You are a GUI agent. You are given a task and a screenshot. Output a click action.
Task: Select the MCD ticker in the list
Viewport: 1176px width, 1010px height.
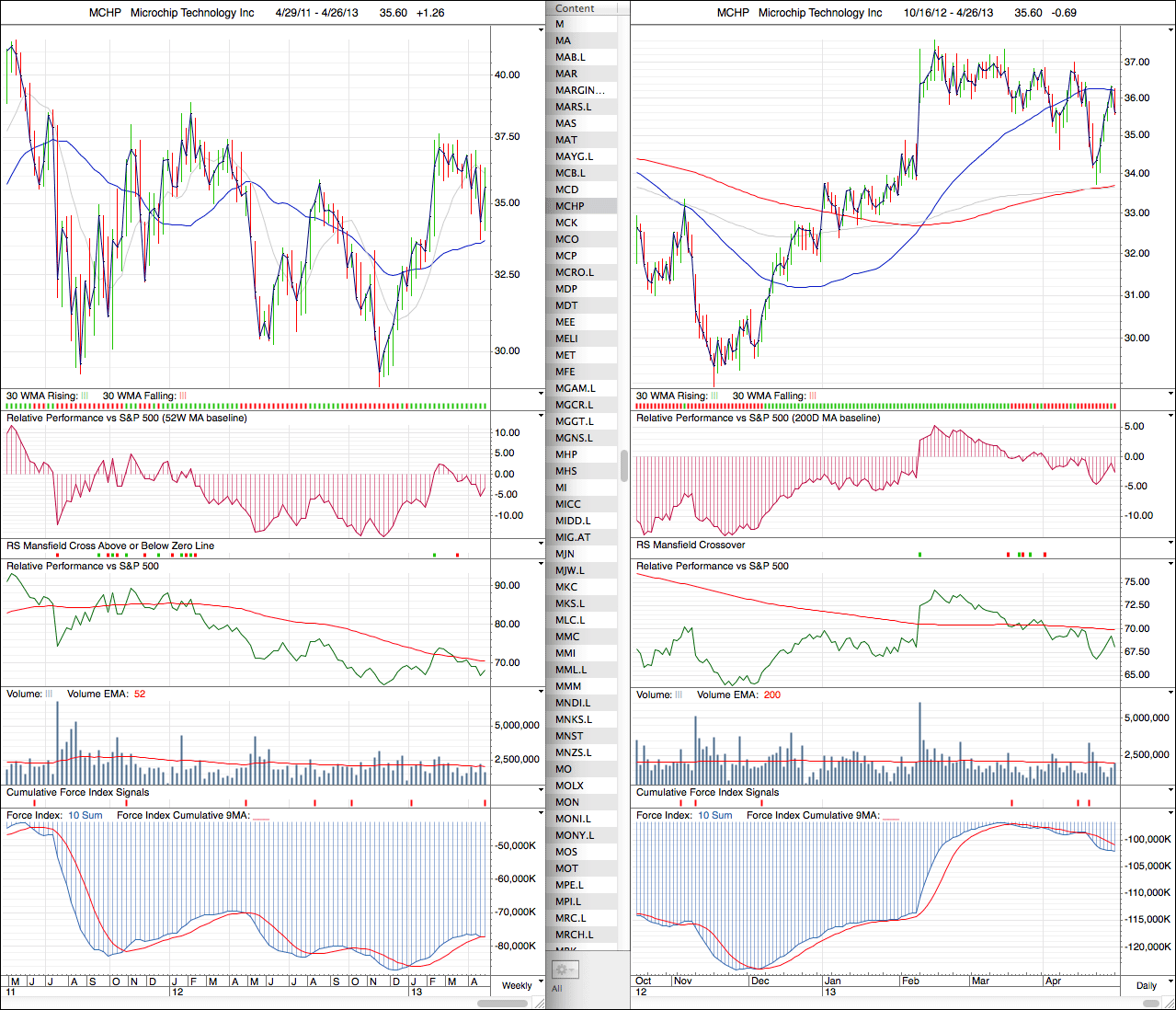tap(567, 189)
